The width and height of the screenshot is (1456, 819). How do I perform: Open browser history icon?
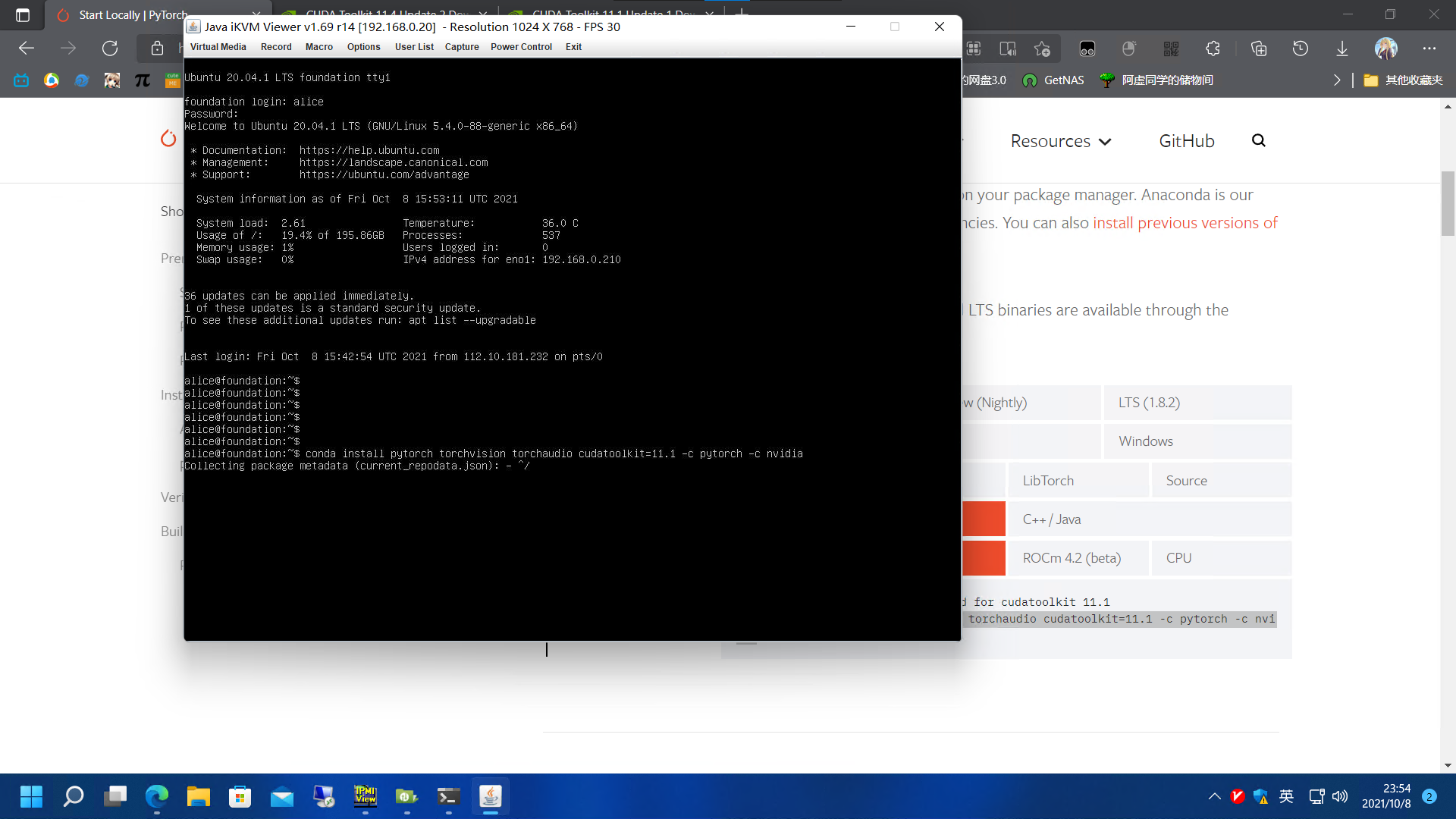(x=1301, y=49)
